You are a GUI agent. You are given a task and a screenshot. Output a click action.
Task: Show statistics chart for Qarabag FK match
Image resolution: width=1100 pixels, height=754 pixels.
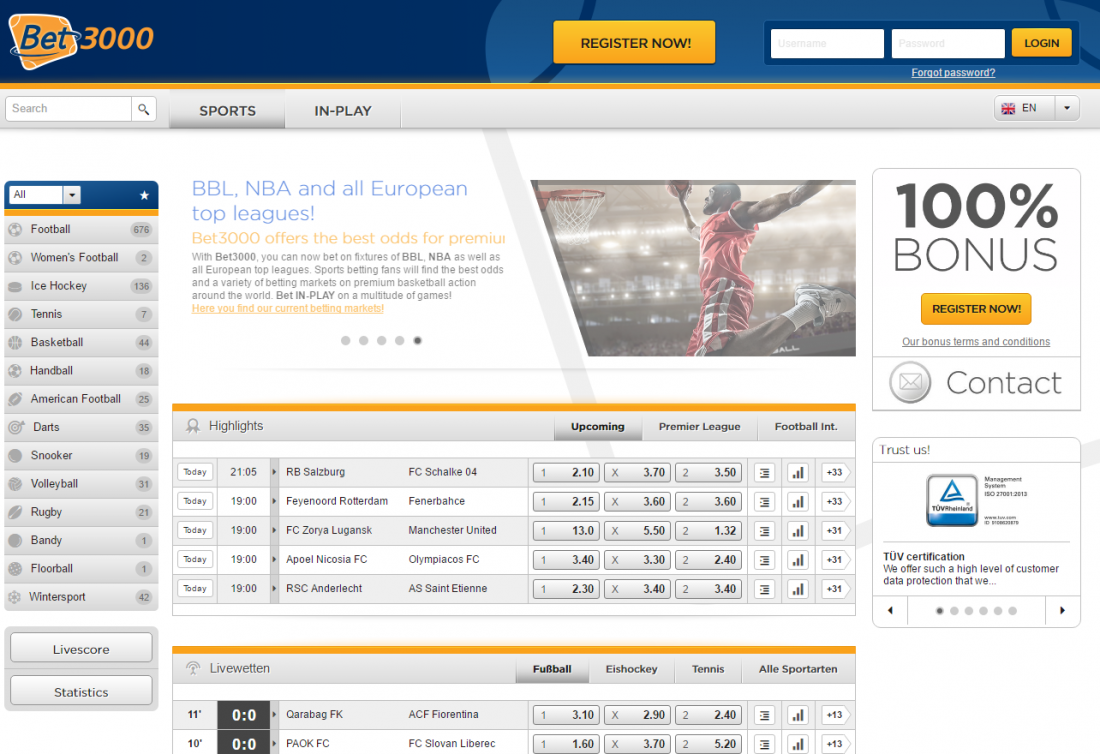coord(798,715)
